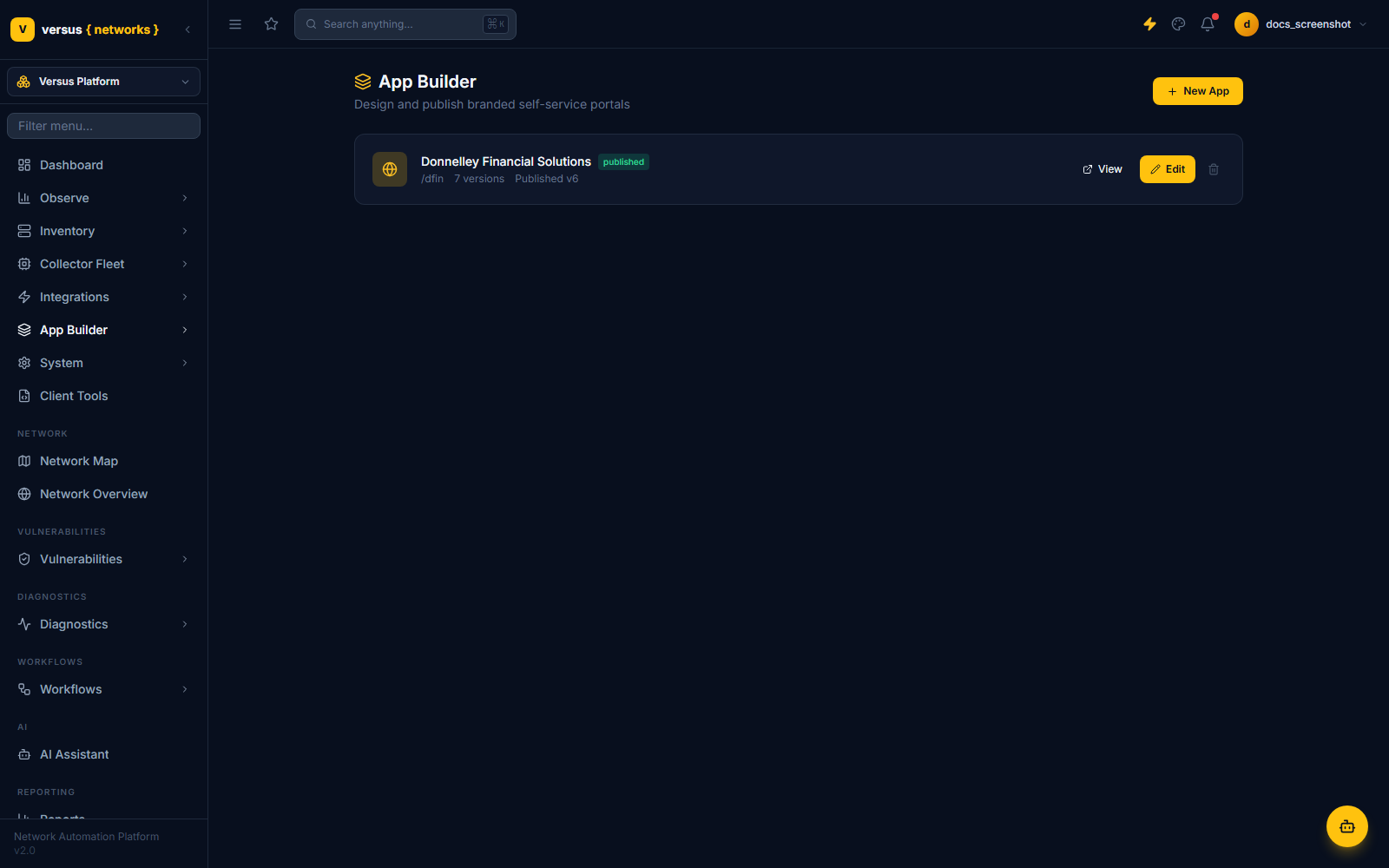The width and height of the screenshot is (1389, 868).
Task: Expand the App Builder submenu chevron
Action: pos(185,330)
